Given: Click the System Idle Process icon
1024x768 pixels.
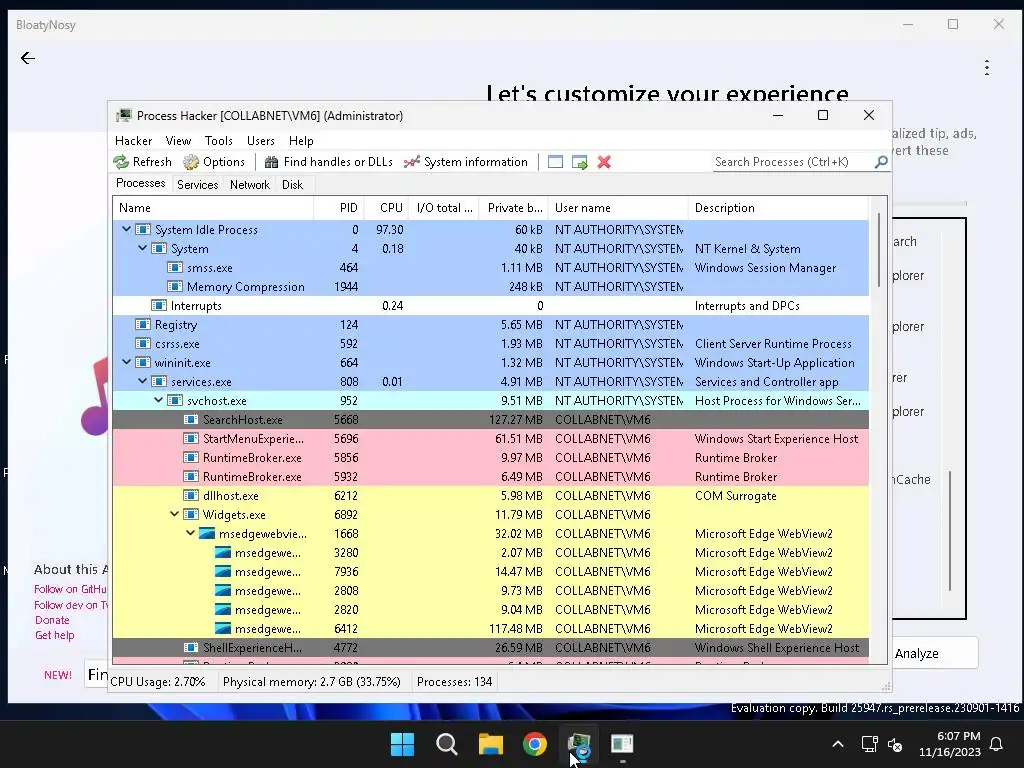Looking at the screenshot, I should tap(143, 230).
